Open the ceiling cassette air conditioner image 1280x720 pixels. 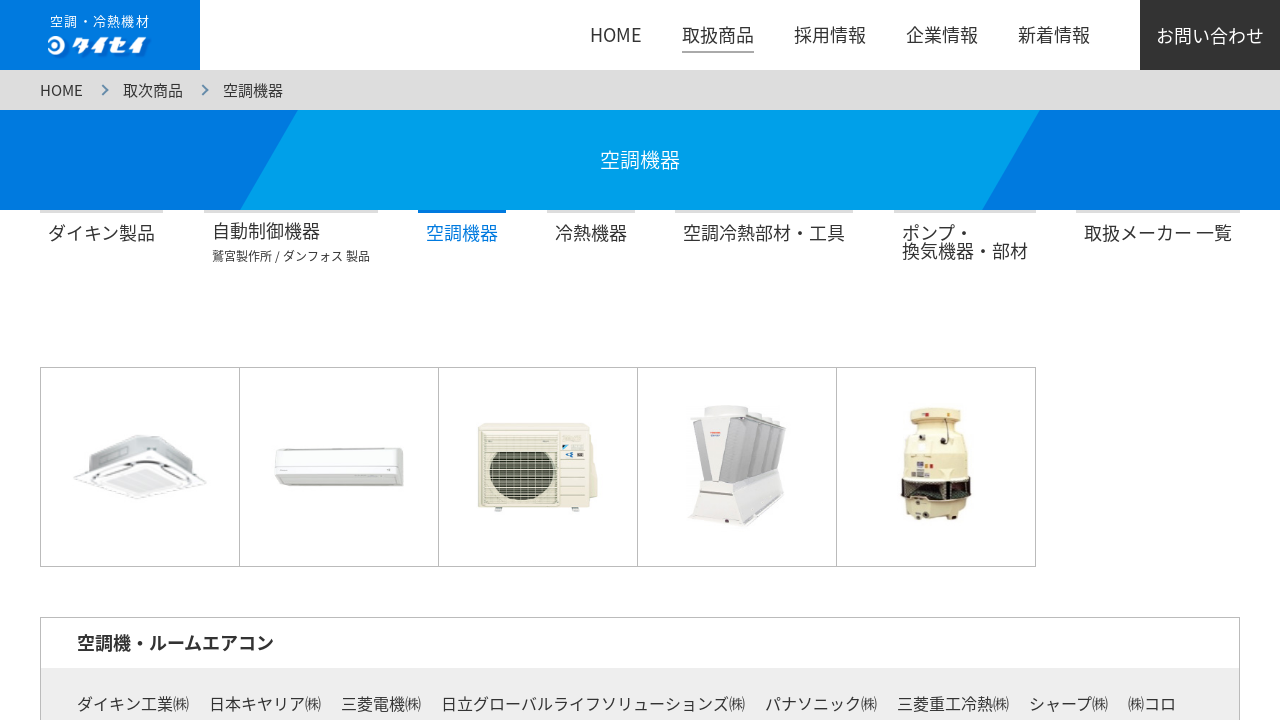coord(140,467)
